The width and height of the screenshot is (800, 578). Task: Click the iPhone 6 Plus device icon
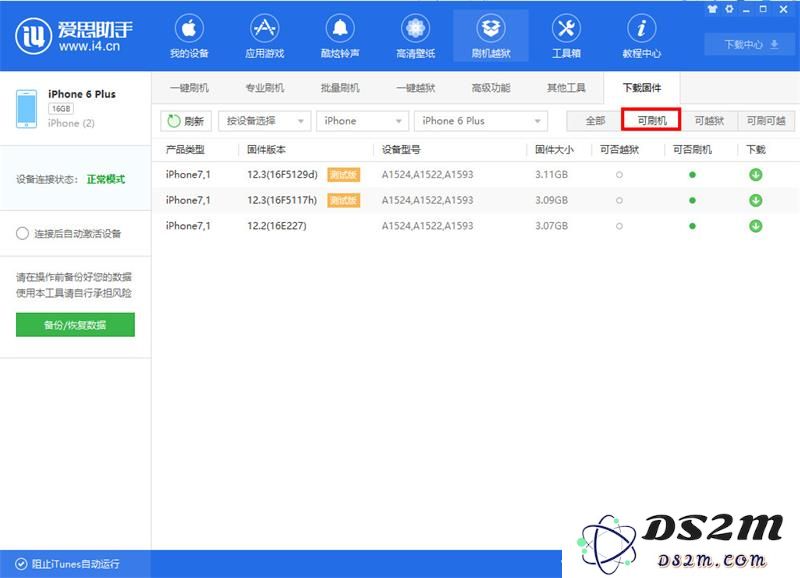tap(27, 109)
